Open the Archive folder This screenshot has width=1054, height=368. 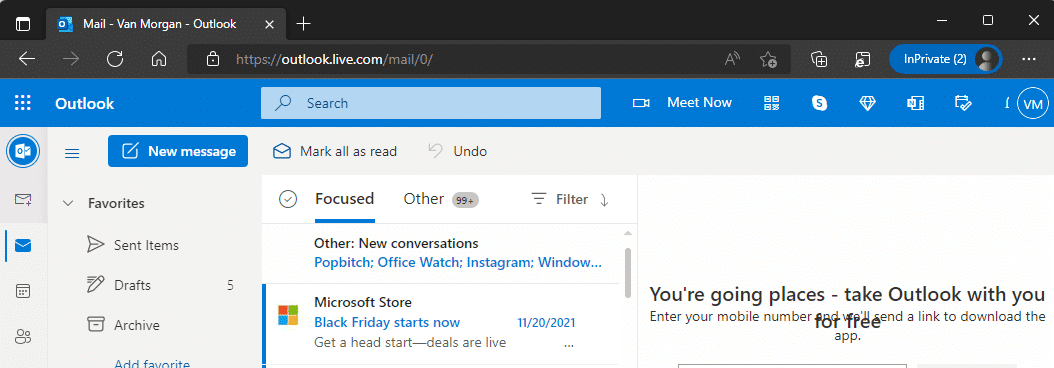click(x=124, y=326)
